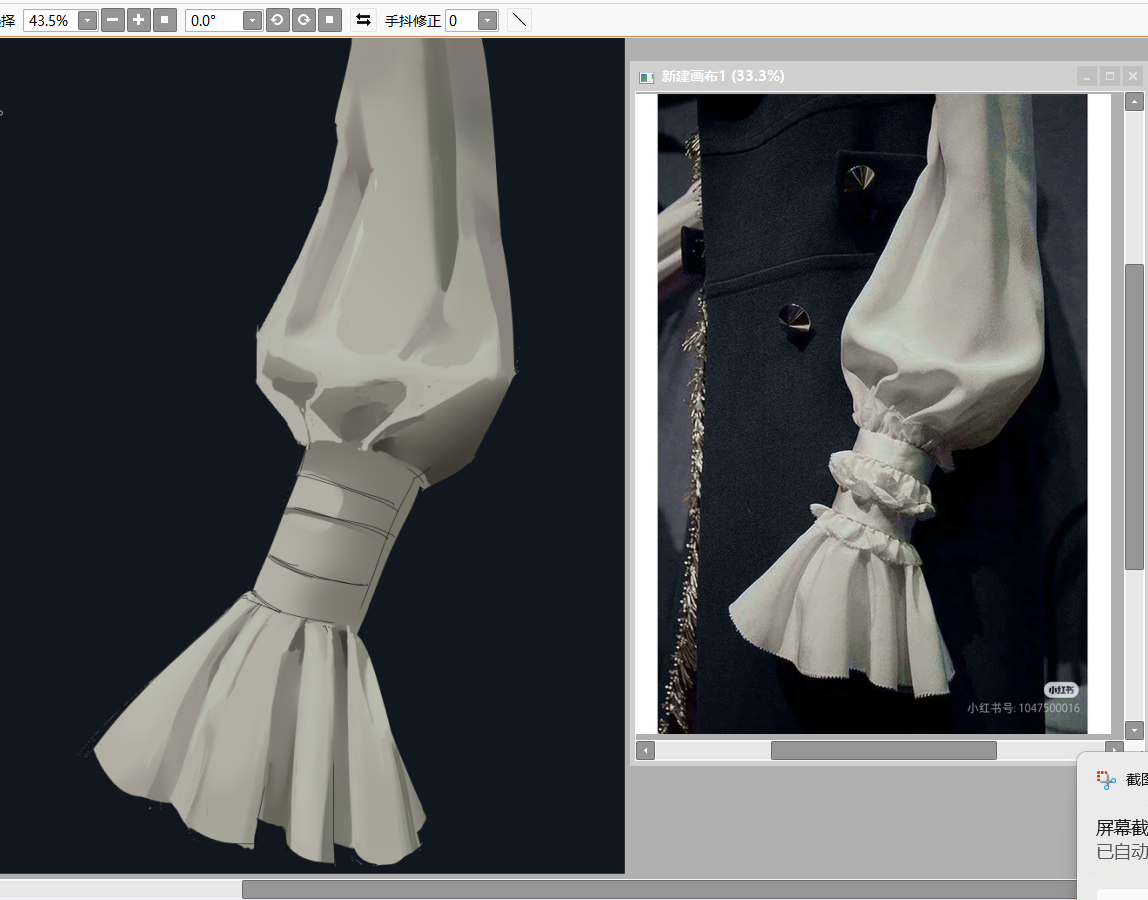Reset canvas rotation angle
1148x900 pixels.
330,20
